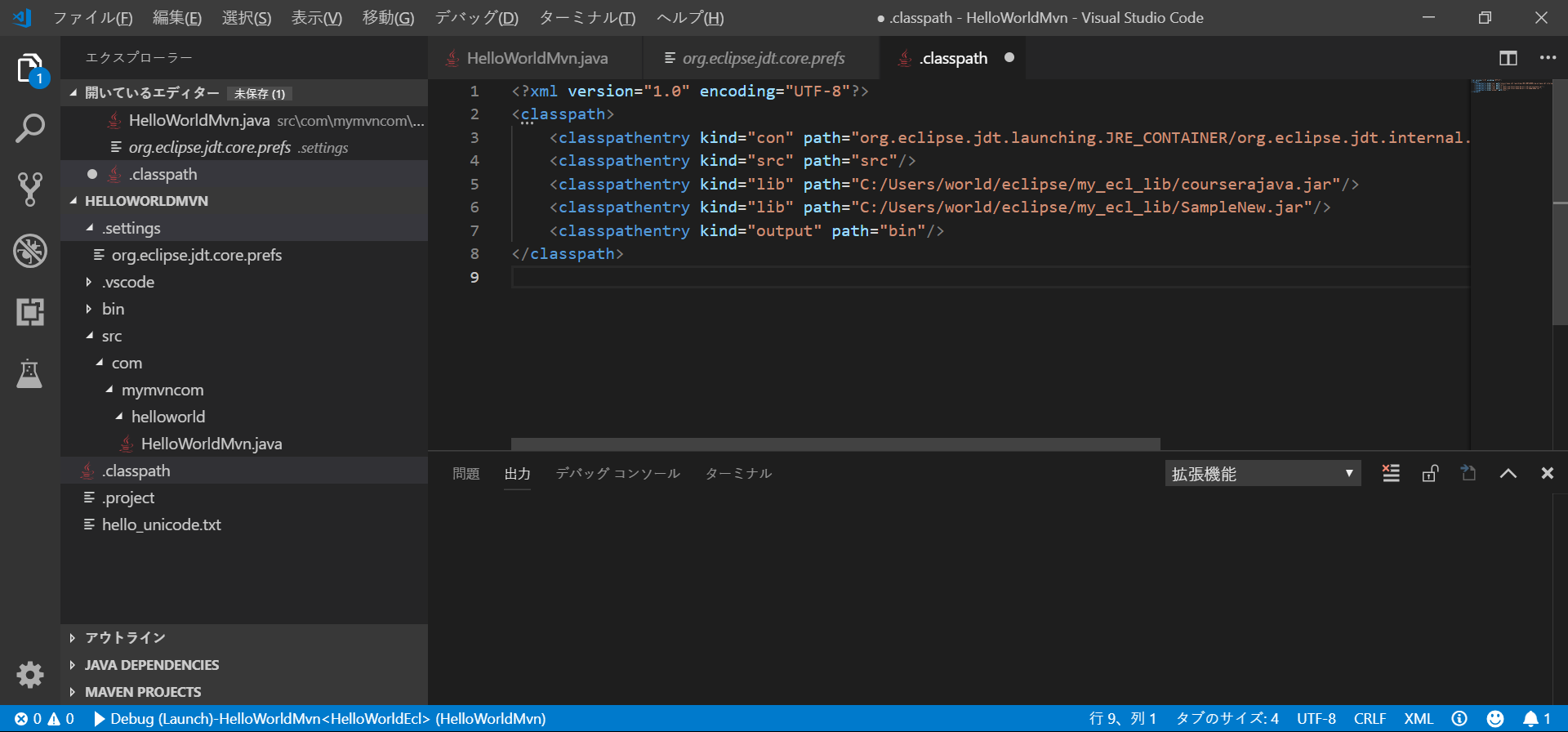The height and width of the screenshot is (732, 1568).
Task: Maximize the panel with the chevron-up icon
Action: click(x=1508, y=473)
